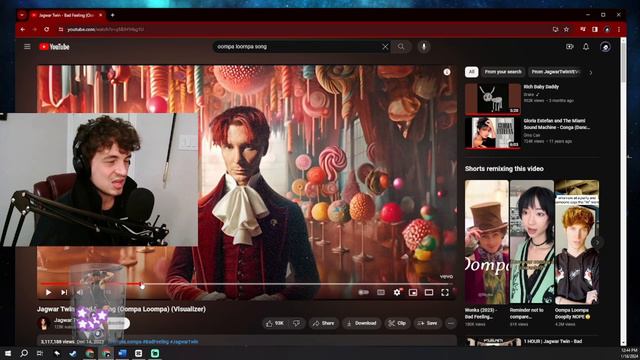Skip to the next video
The image size is (640, 360).
pyautogui.click(x=64, y=292)
